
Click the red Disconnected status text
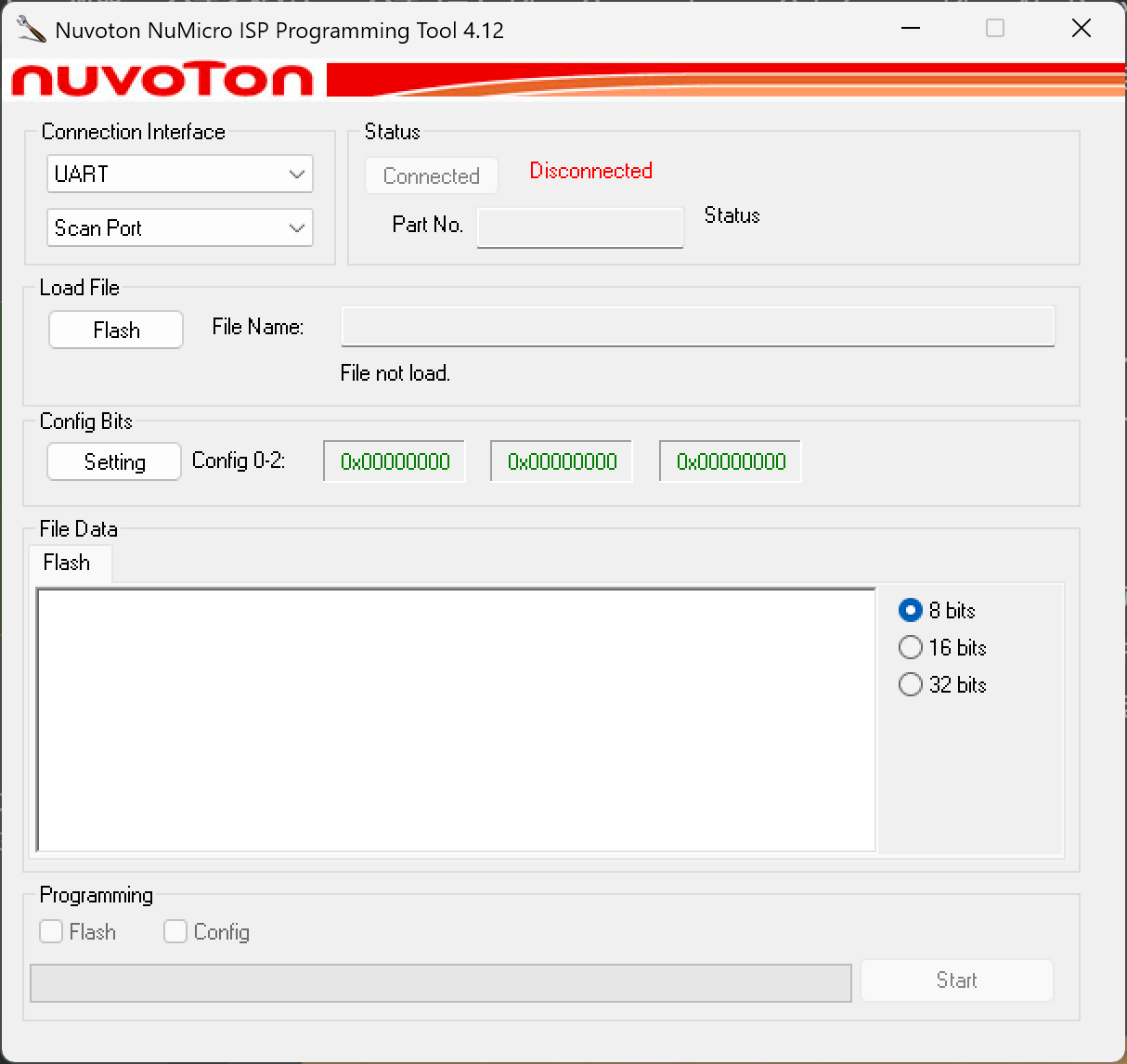coord(591,171)
